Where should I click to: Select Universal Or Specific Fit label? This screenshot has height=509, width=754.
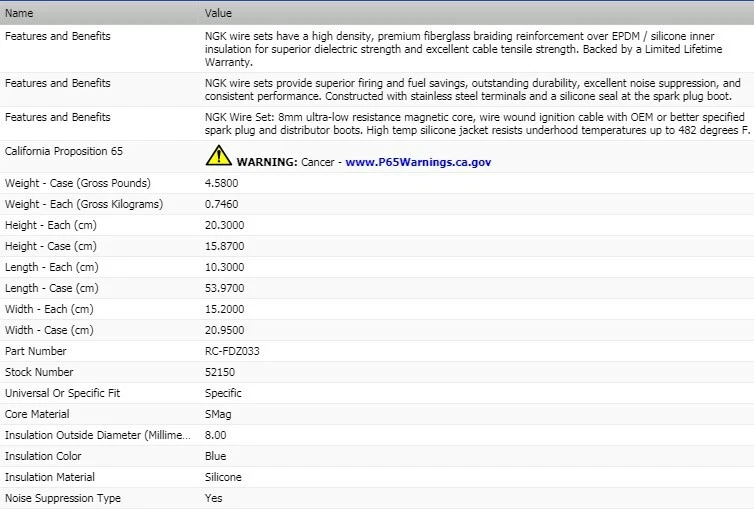pyautogui.click(x=63, y=393)
